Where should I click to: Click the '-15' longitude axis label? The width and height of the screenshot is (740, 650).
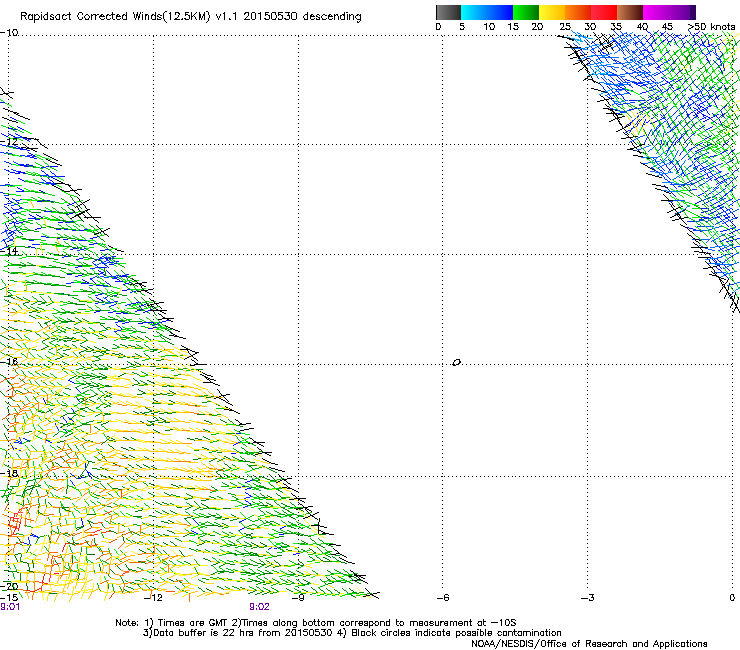point(9,597)
